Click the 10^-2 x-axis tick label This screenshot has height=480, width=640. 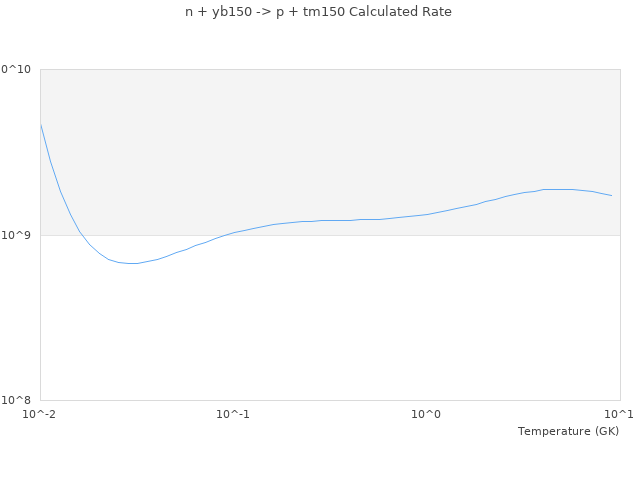coord(39,414)
